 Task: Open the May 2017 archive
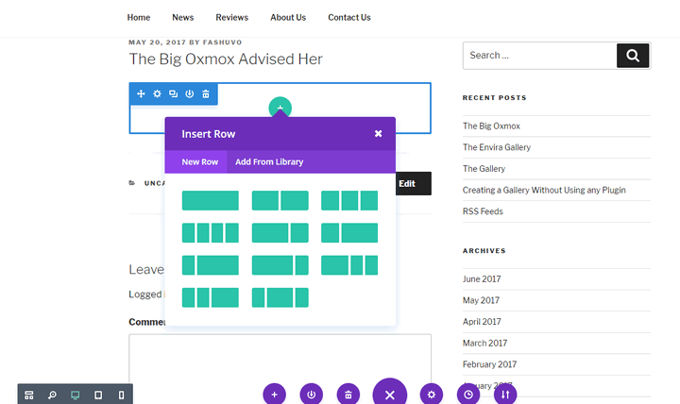(481, 300)
